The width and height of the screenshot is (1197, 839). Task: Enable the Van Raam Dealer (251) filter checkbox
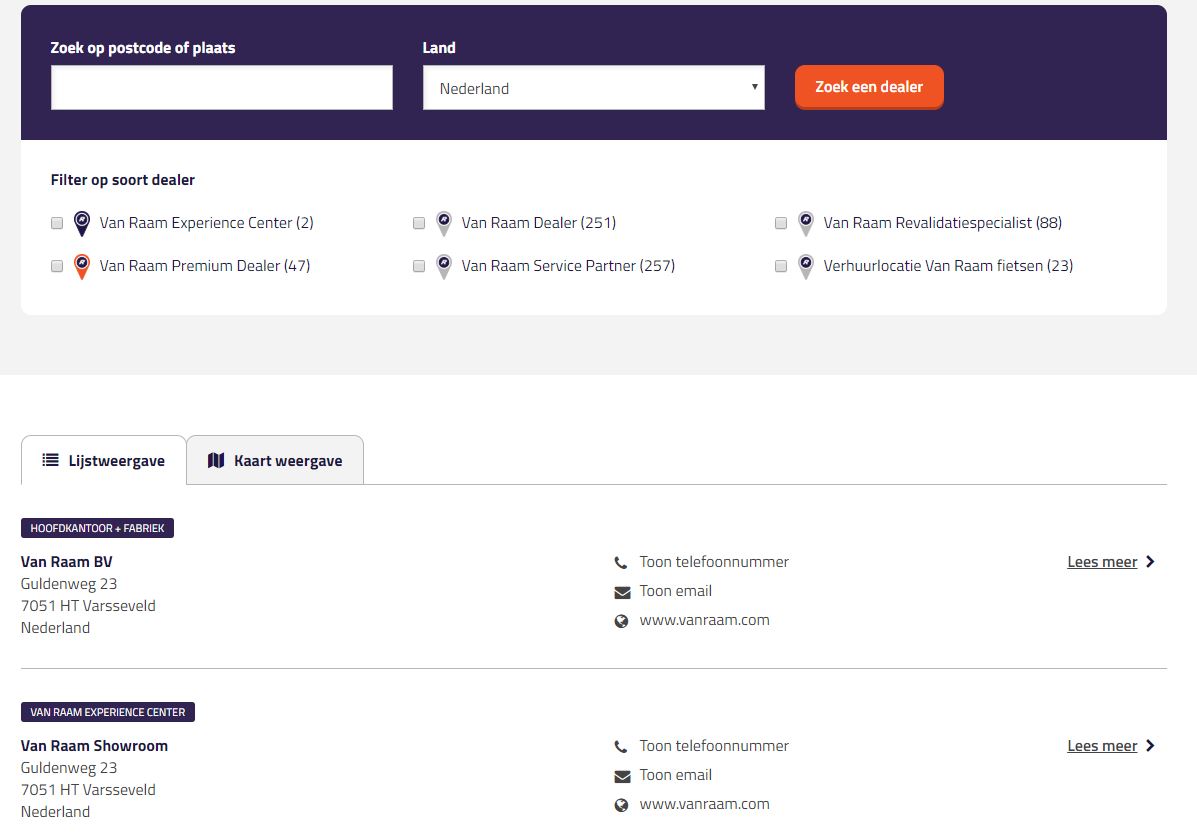pyautogui.click(x=418, y=223)
